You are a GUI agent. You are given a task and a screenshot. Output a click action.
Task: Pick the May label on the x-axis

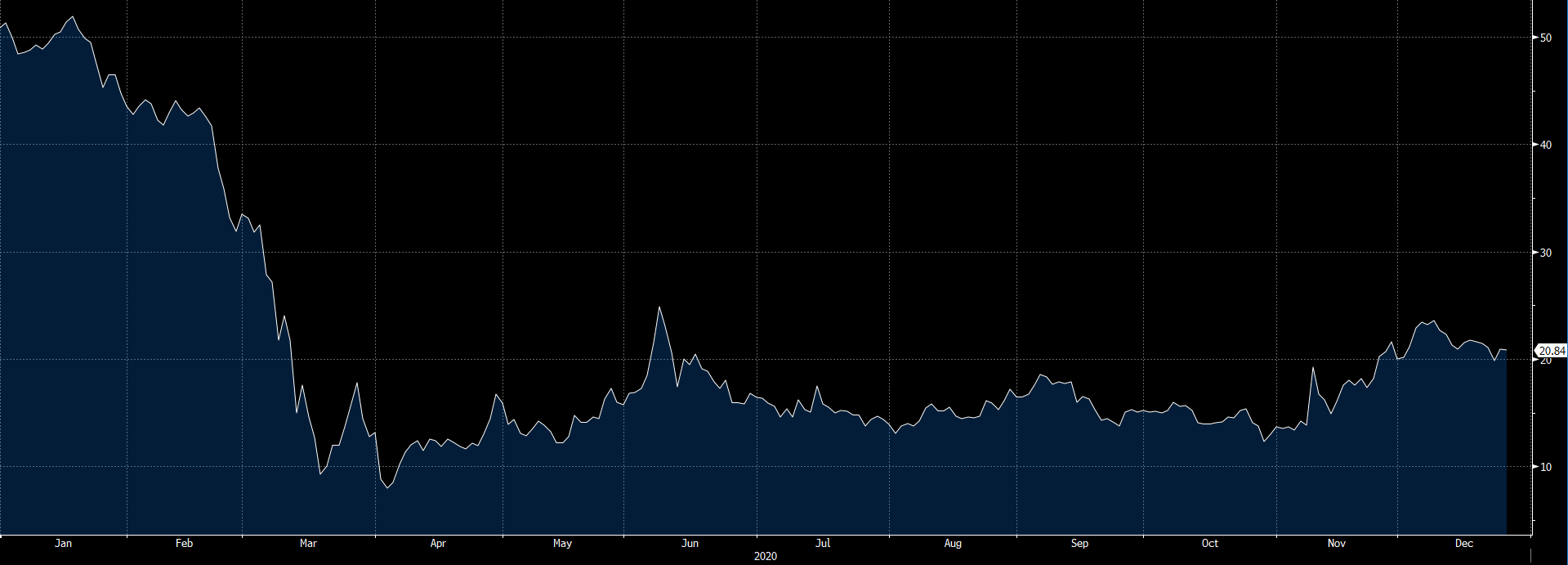point(562,543)
